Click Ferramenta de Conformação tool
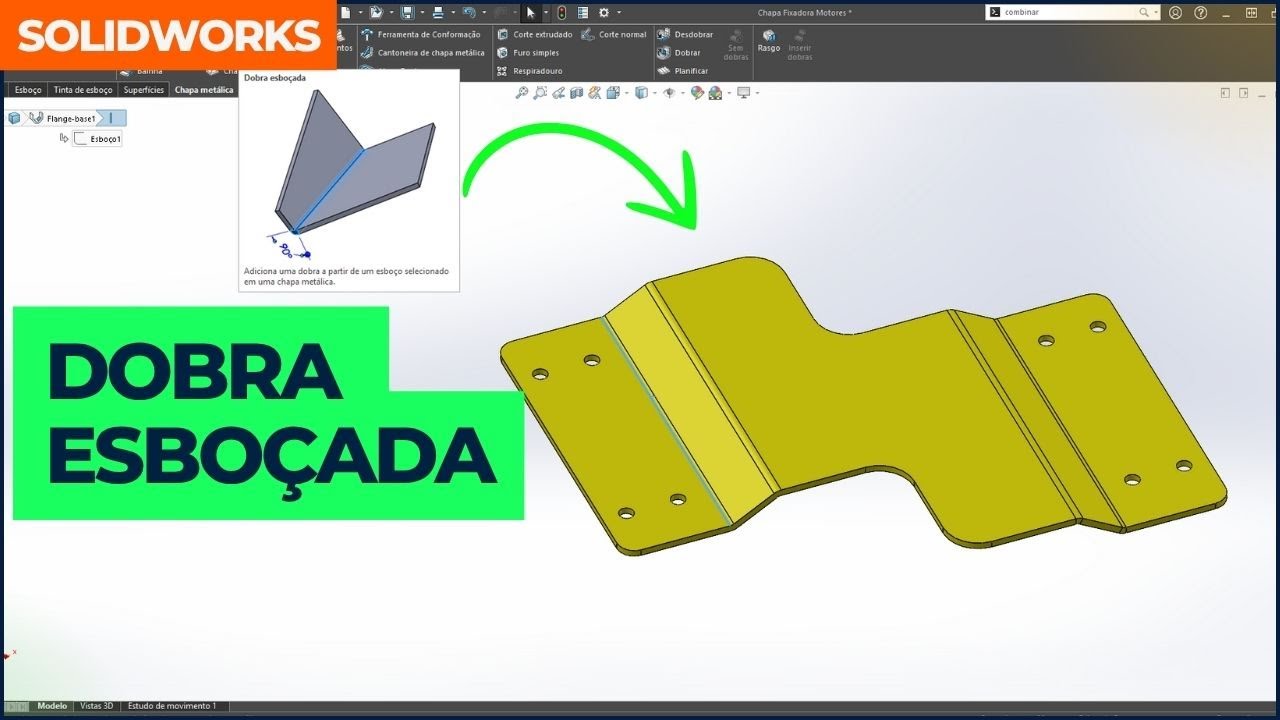This screenshot has height=720, width=1280. pyautogui.click(x=422, y=34)
